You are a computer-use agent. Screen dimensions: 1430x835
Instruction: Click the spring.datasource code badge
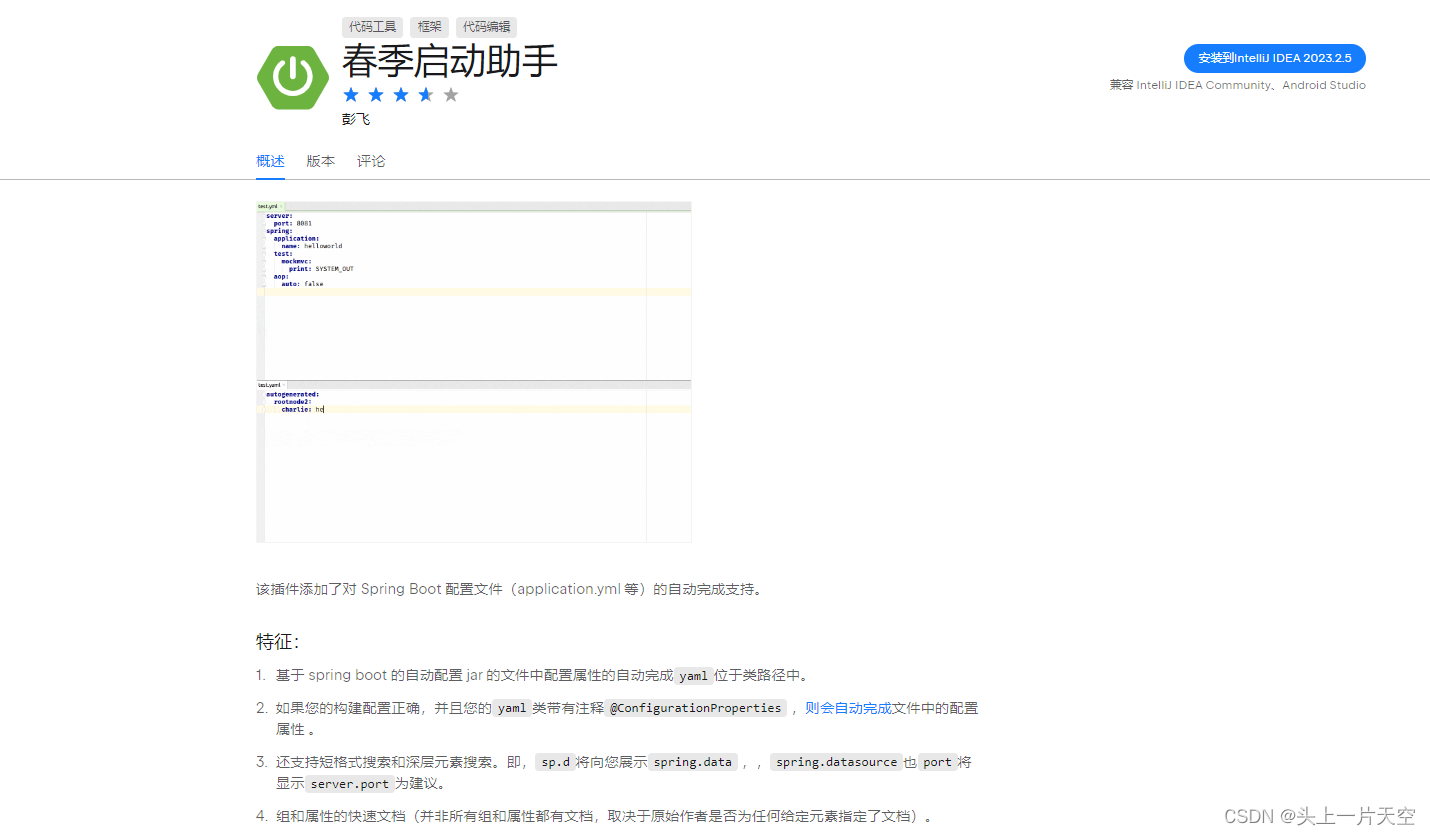pyautogui.click(x=836, y=761)
